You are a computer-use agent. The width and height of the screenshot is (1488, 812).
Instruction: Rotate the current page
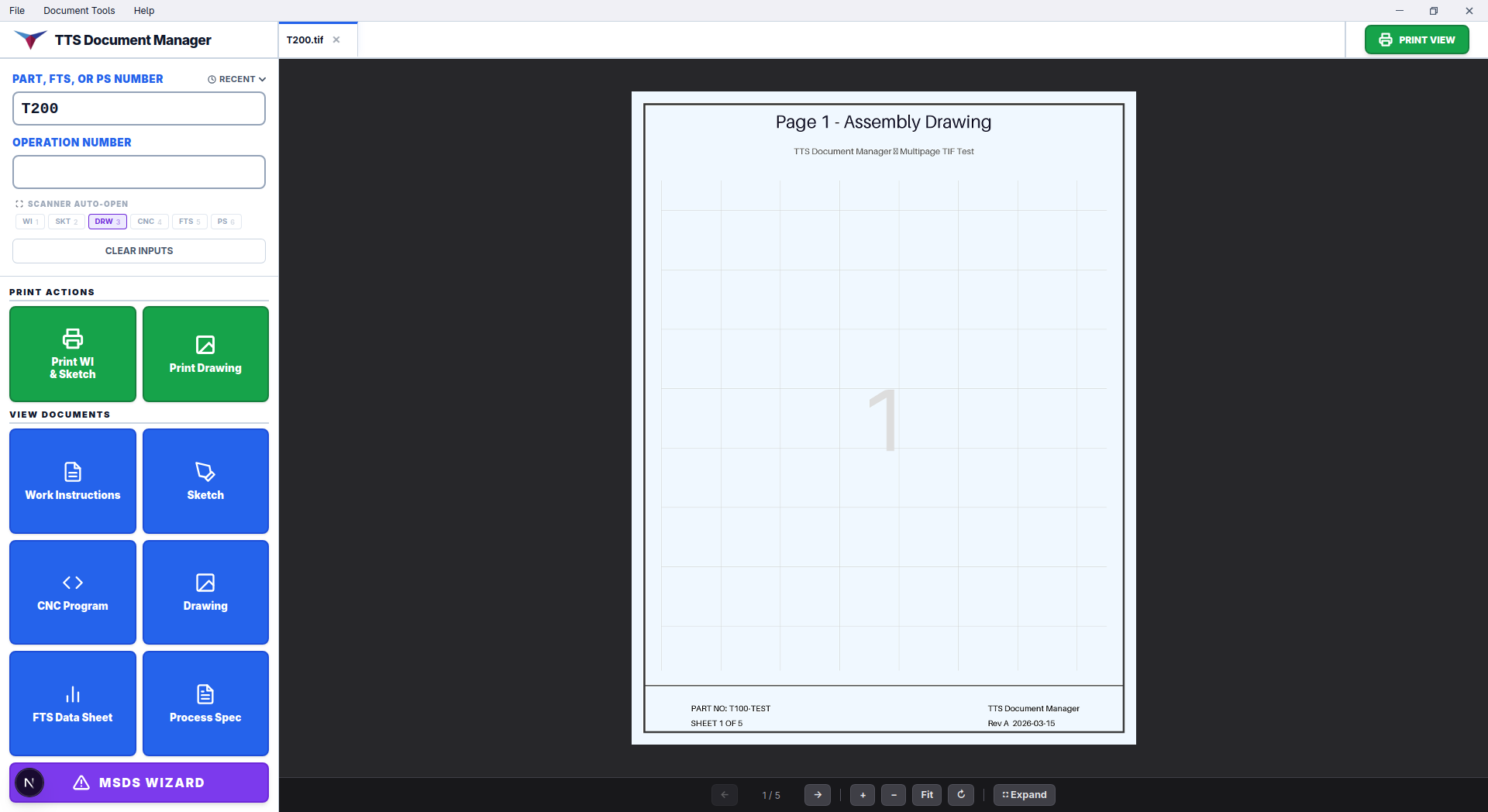point(961,794)
